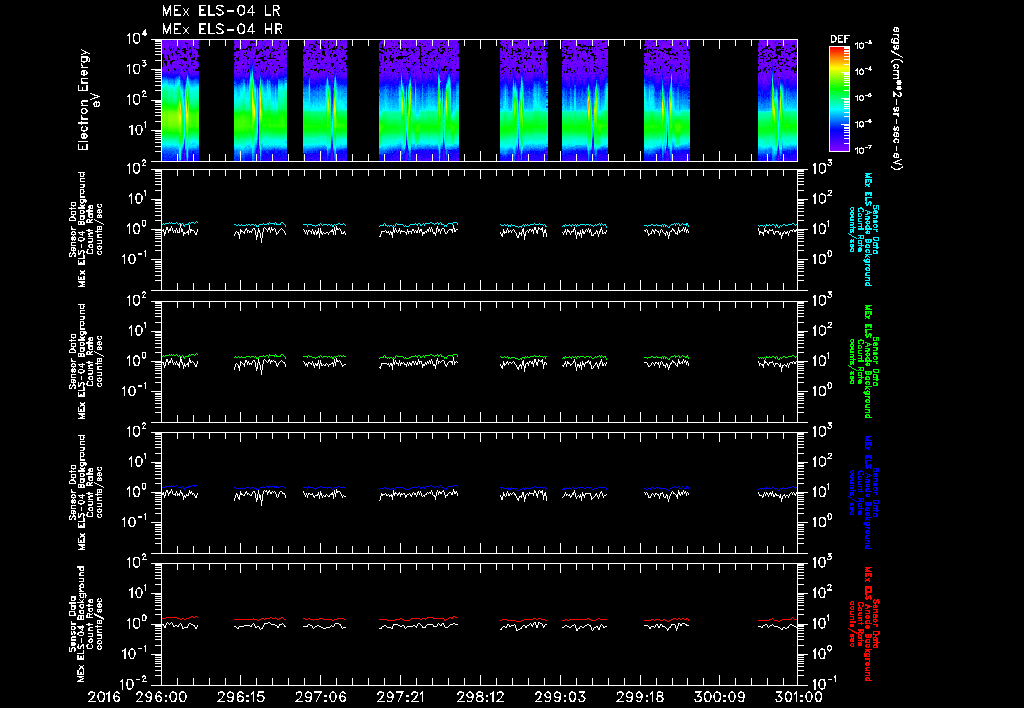Click the '297:21' time axis label
Image resolution: width=1024 pixels, height=708 pixels.
click(400, 698)
